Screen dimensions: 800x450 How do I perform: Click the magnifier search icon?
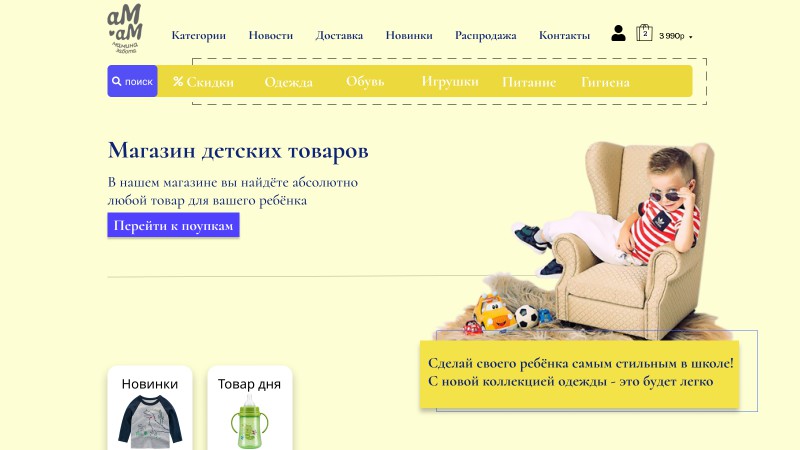pos(116,81)
